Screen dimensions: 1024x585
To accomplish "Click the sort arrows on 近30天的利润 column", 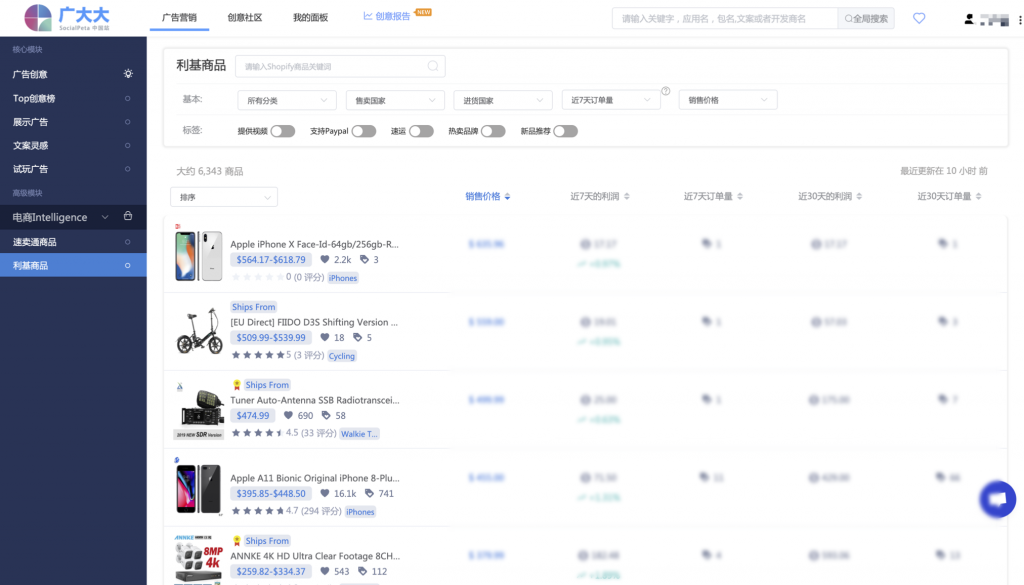I will pos(859,197).
